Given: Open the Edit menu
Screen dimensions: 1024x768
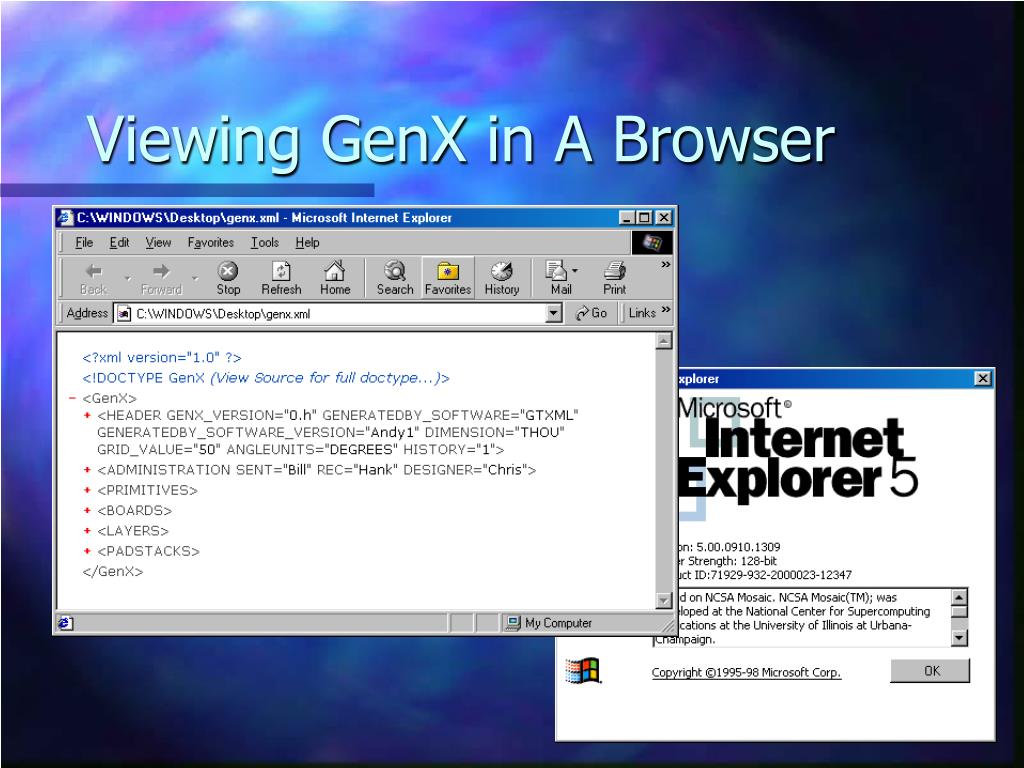Looking at the screenshot, I should tap(119, 242).
